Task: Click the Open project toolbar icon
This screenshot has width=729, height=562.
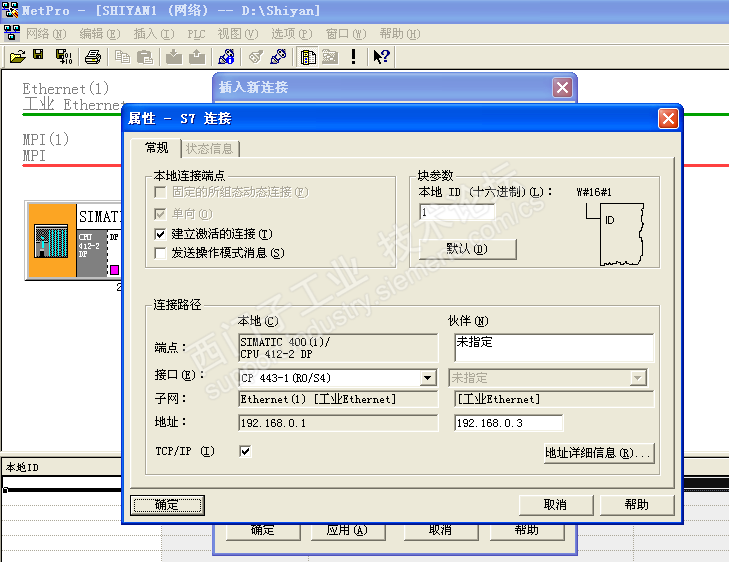Action: [x=17, y=57]
